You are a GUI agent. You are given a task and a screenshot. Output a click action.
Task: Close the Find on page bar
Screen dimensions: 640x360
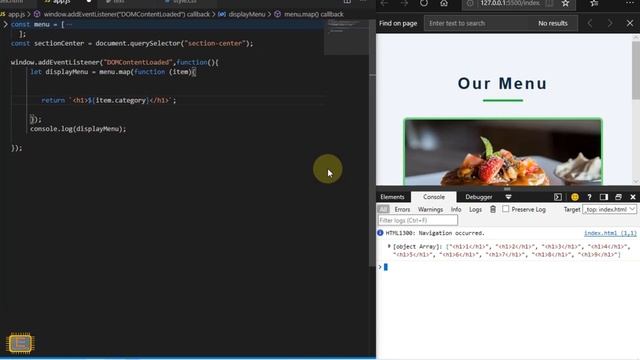click(x=630, y=23)
